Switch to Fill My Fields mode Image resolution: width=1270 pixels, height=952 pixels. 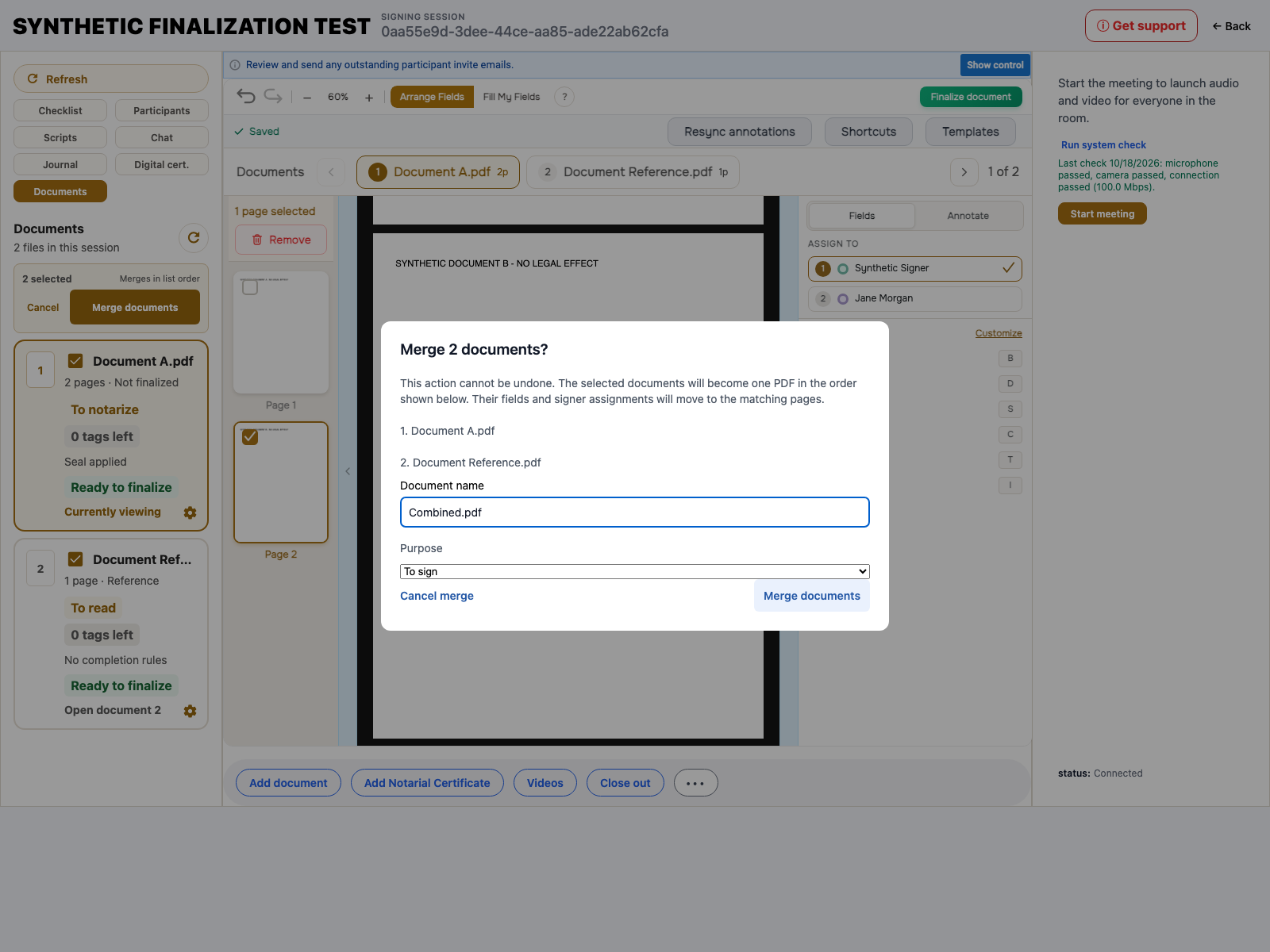click(x=511, y=97)
